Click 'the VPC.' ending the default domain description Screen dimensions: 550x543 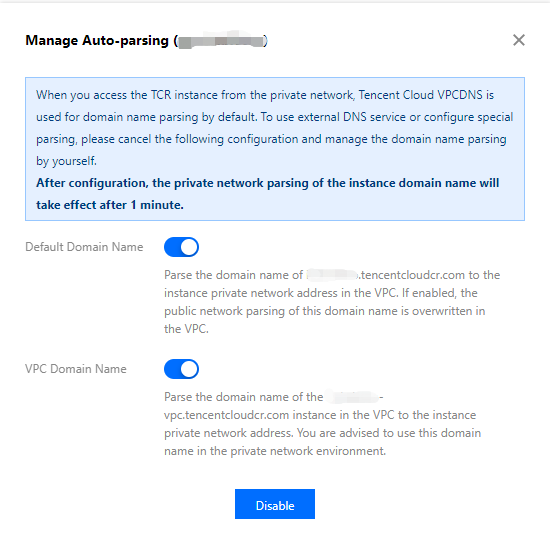tap(186, 329)
